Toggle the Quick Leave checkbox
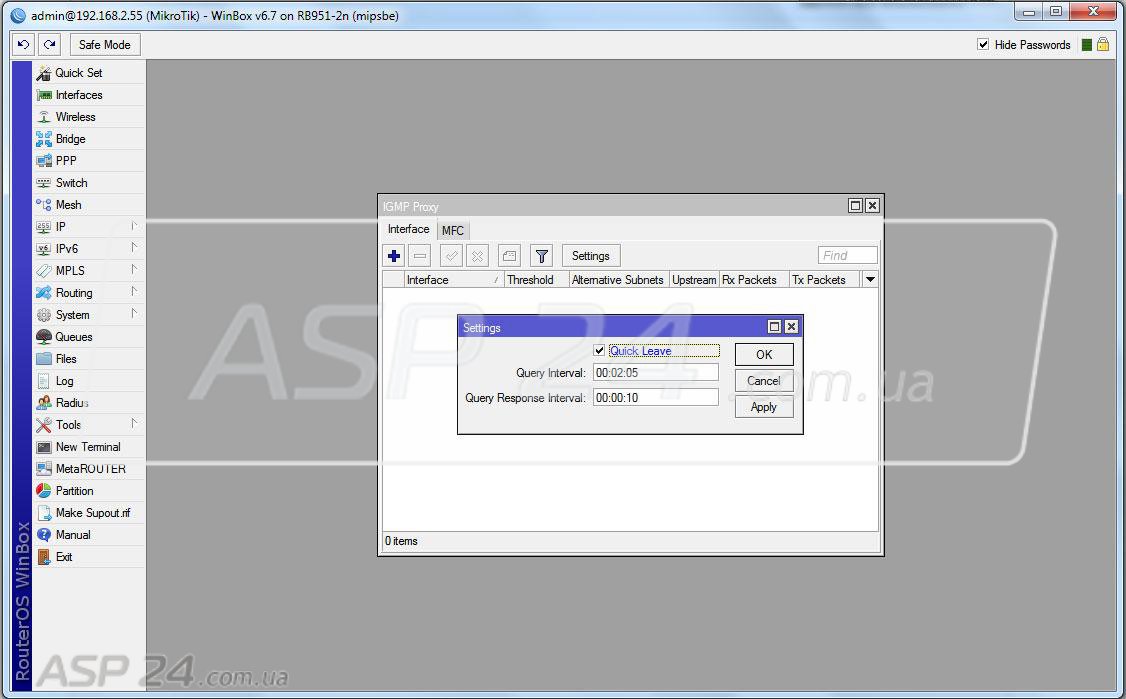Image resolution: width=1126 pixels, height=699 pixels. 599,351
